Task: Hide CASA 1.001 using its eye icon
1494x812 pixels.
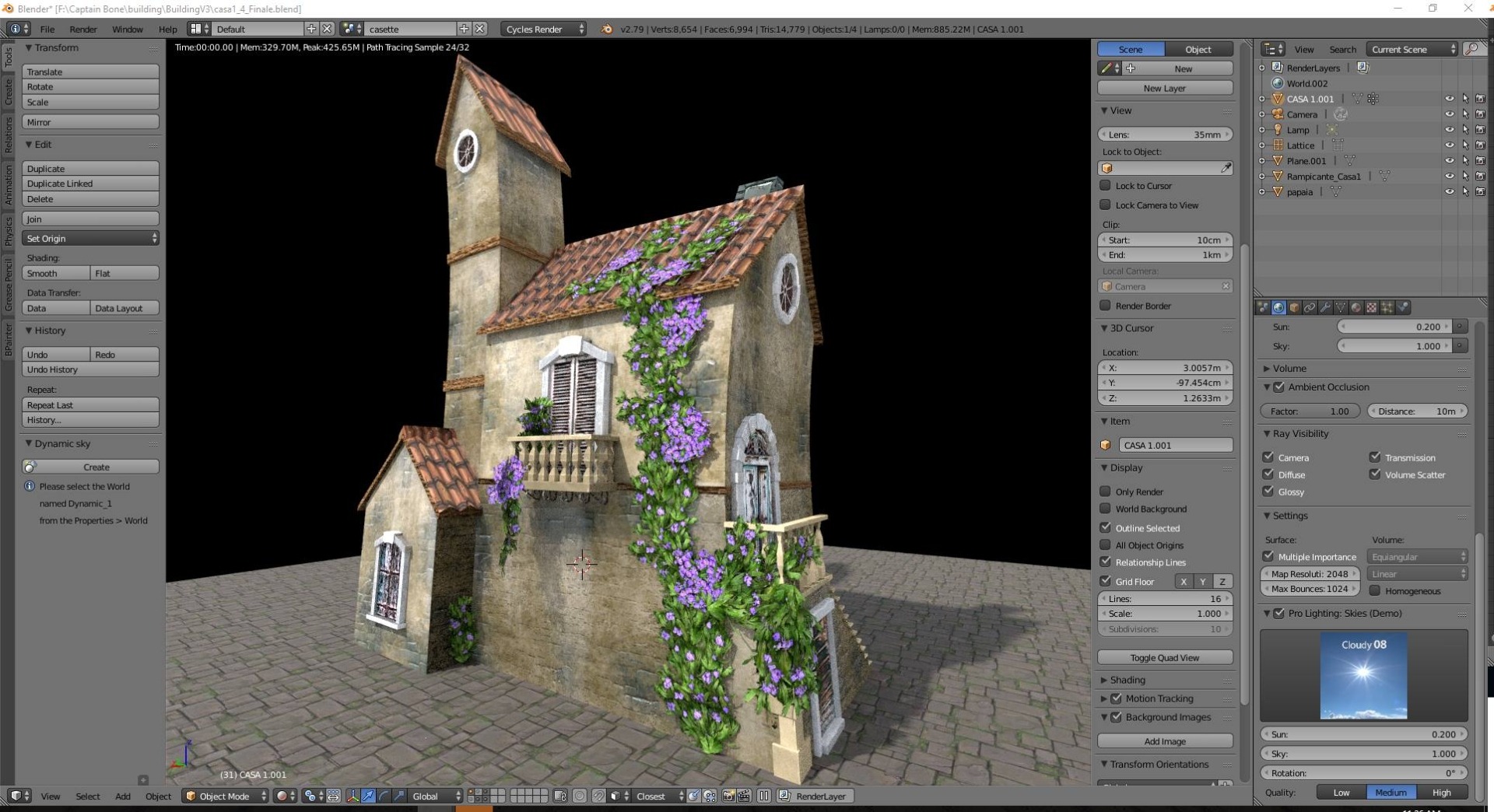Action: coord(1450,99)
